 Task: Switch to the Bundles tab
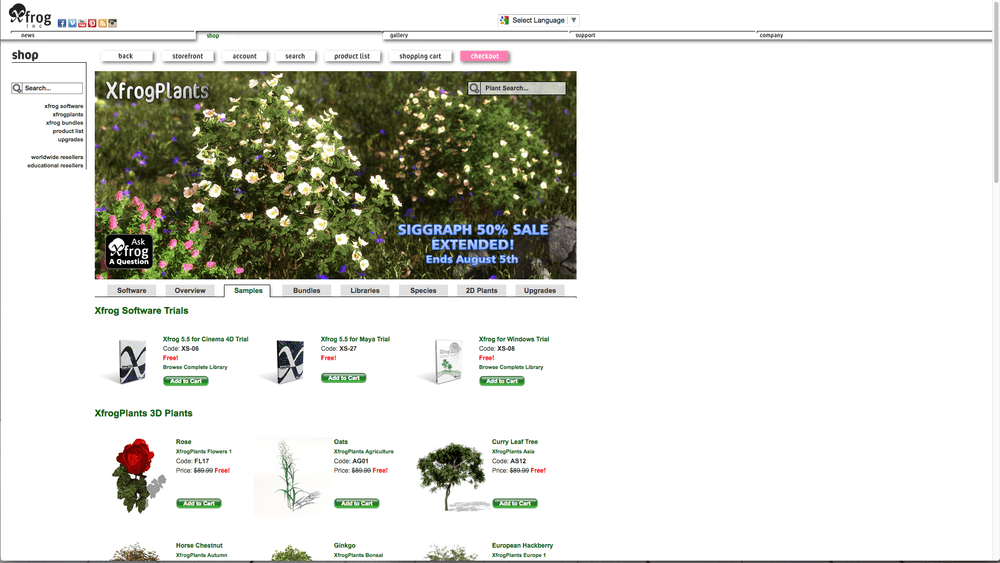[307, 291]
